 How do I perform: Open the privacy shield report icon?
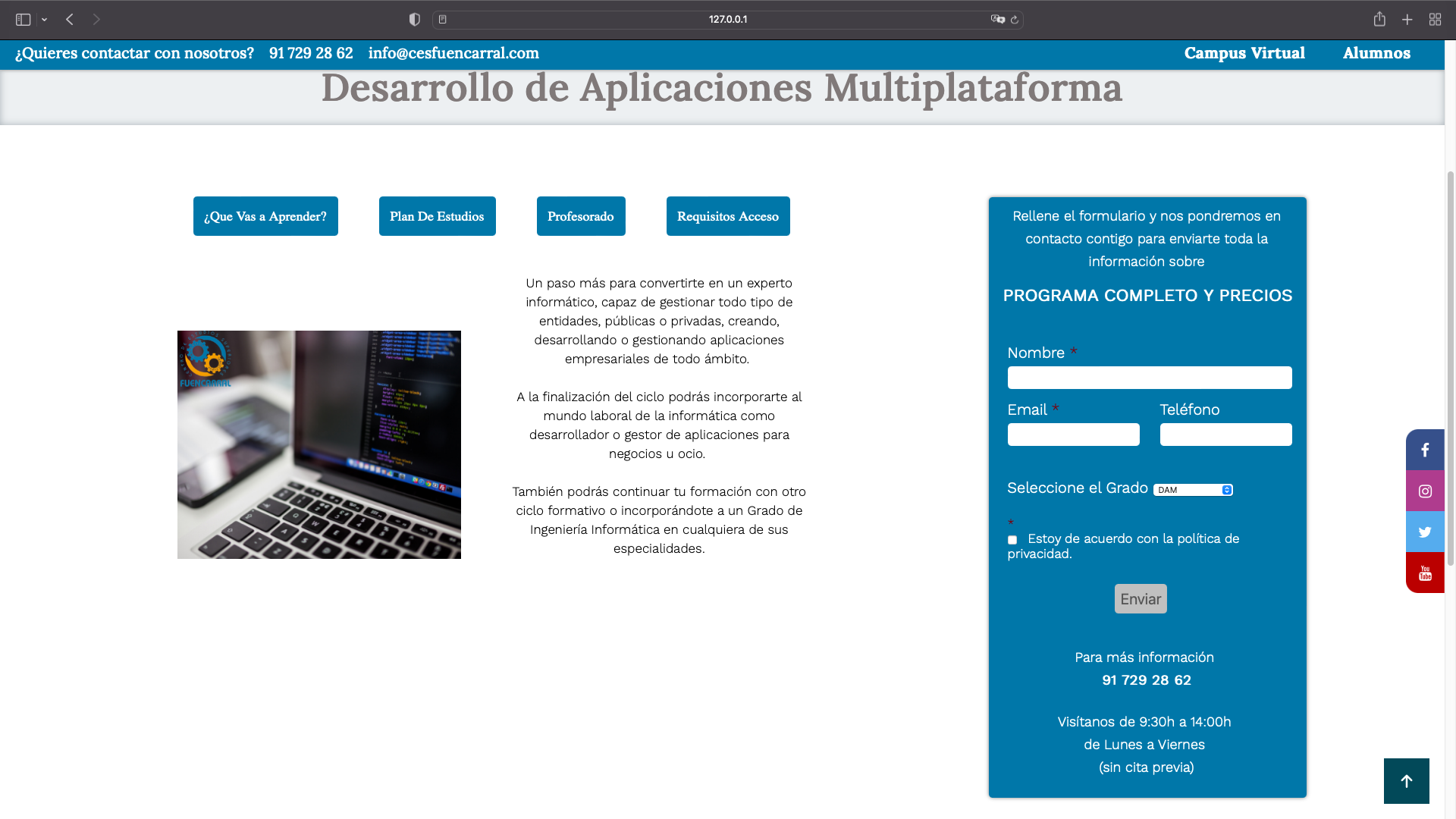point(414,20)
